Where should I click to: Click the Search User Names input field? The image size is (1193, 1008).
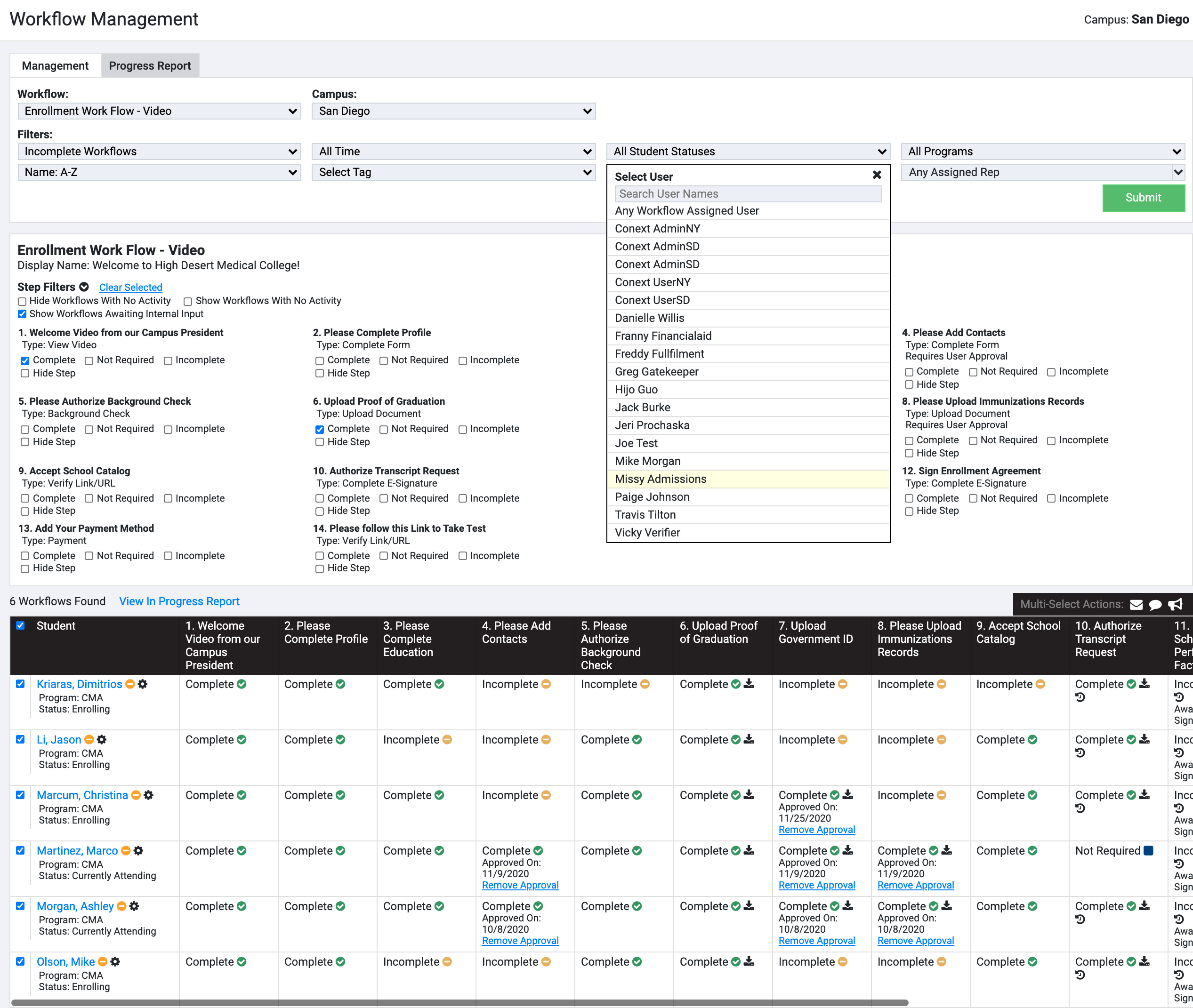click(x=748, y=194)
